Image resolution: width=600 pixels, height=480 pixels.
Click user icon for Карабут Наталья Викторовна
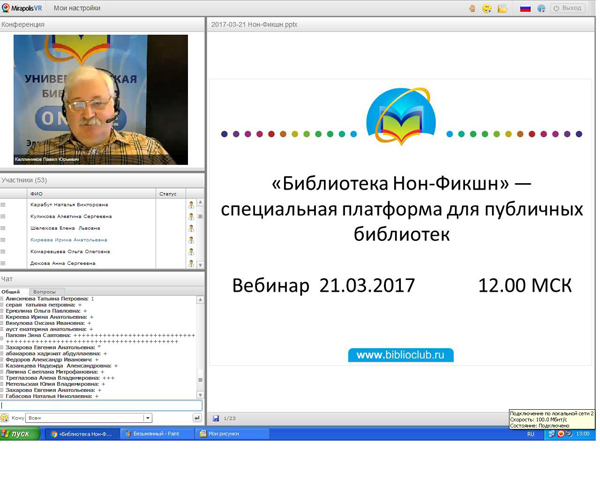(x=191, y=205)
